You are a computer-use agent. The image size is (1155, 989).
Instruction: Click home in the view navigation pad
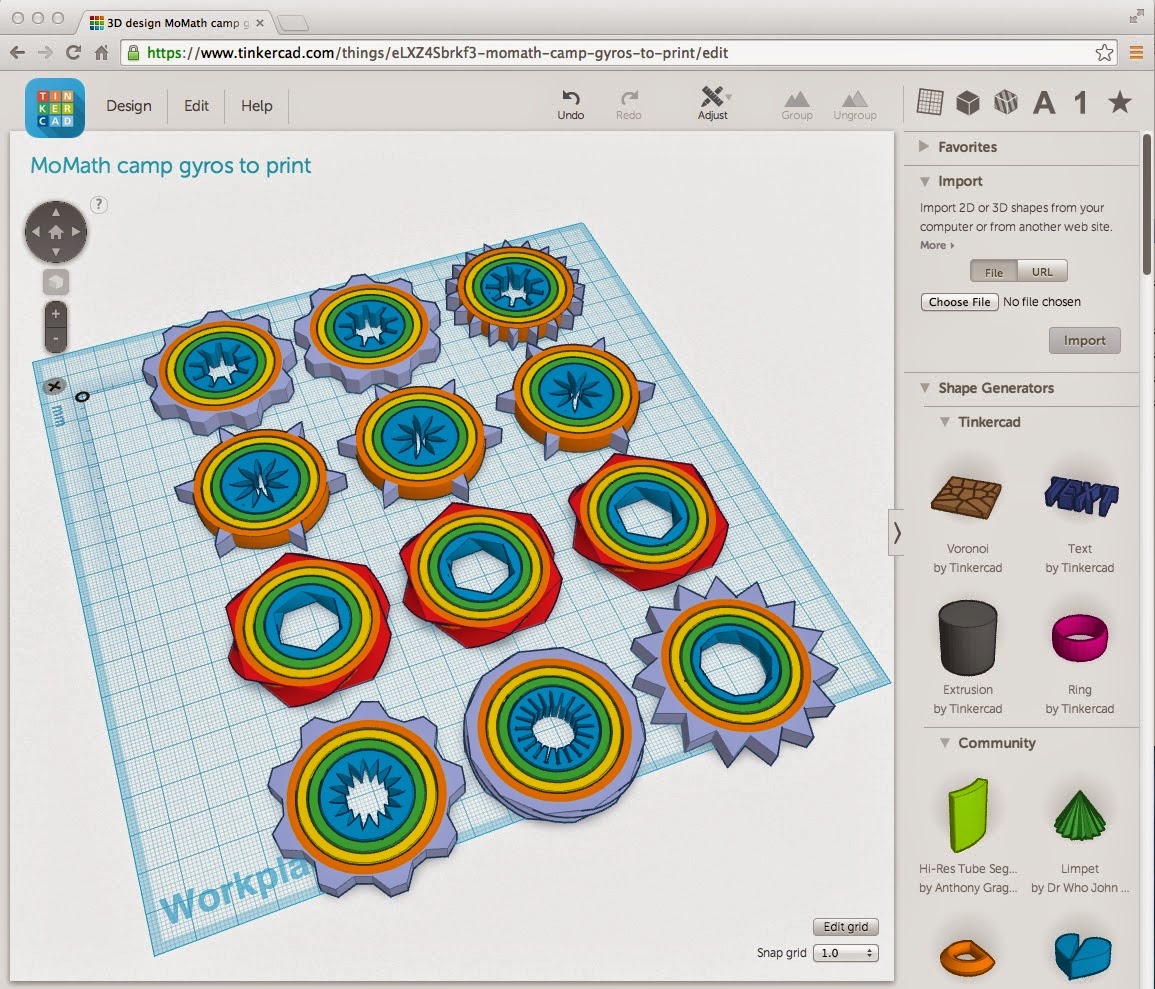tap(56, 232)
